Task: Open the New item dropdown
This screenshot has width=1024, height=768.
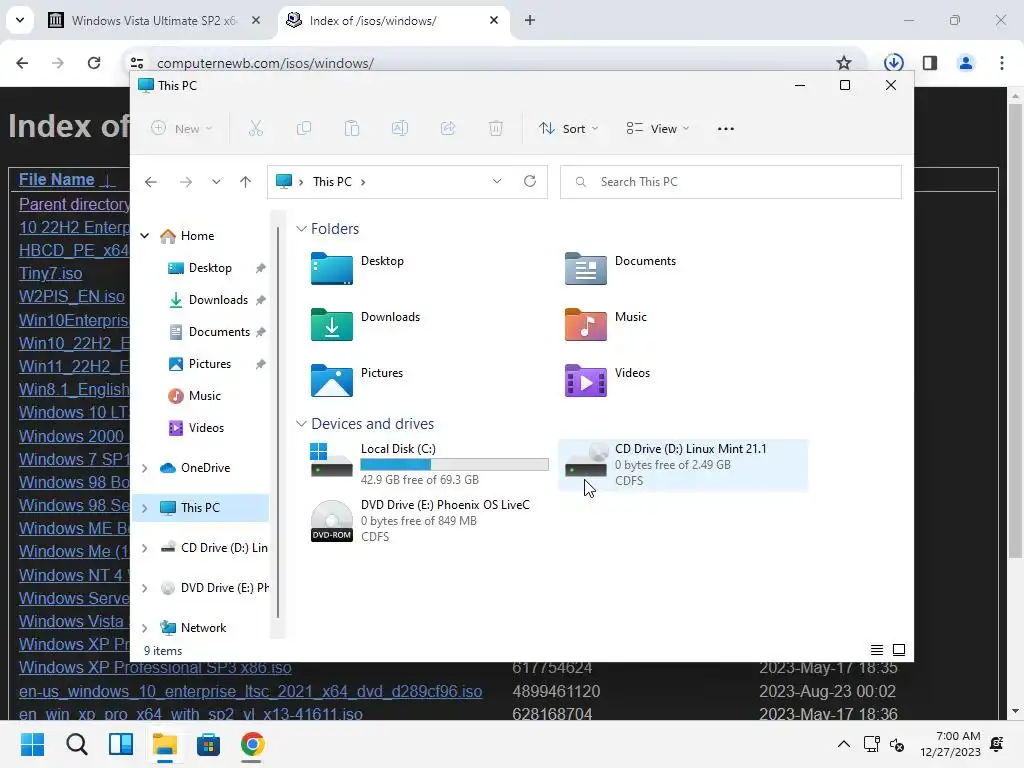Action: [182, 129]
